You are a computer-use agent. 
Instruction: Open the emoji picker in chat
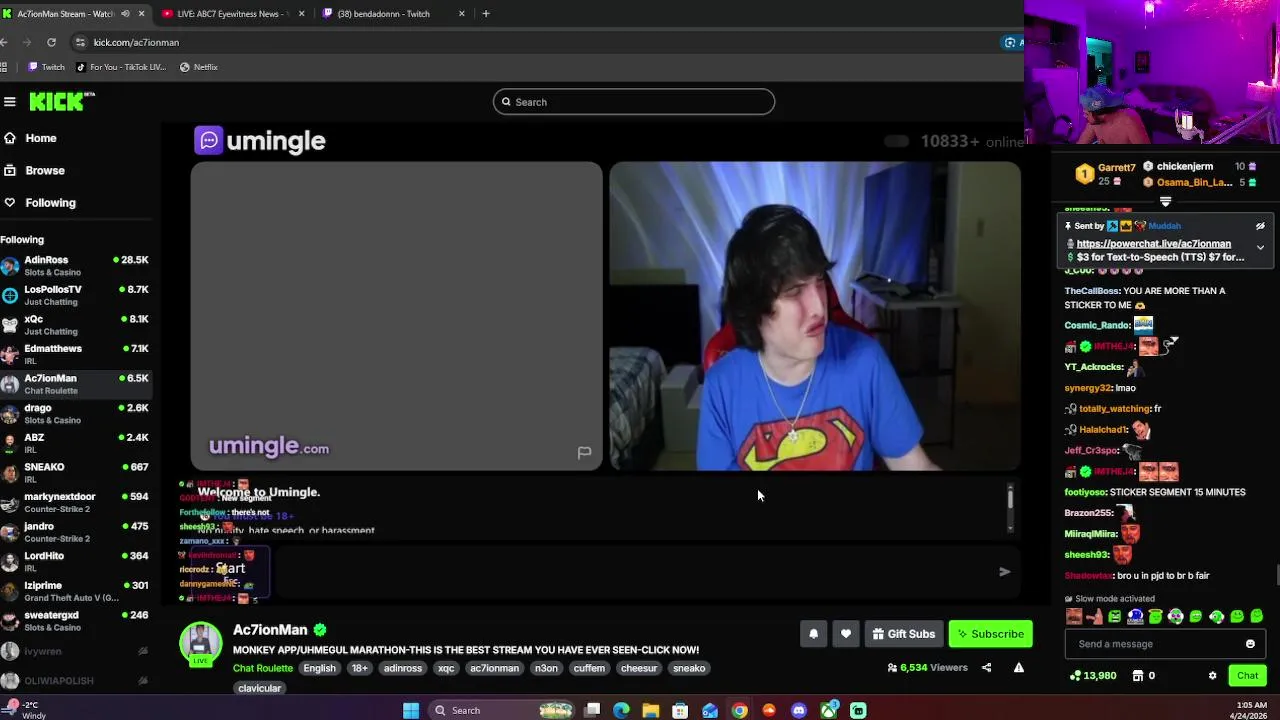click(1250, 644)
